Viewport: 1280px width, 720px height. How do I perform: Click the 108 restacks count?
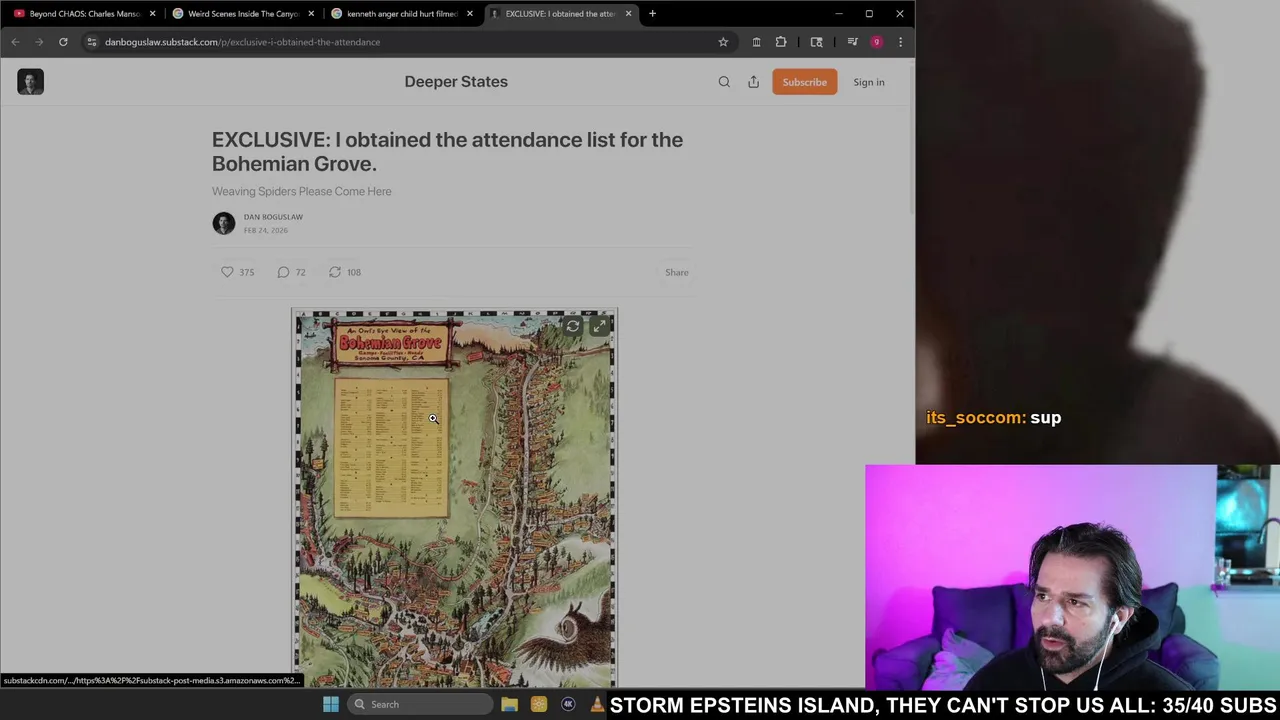click(353, 272)
